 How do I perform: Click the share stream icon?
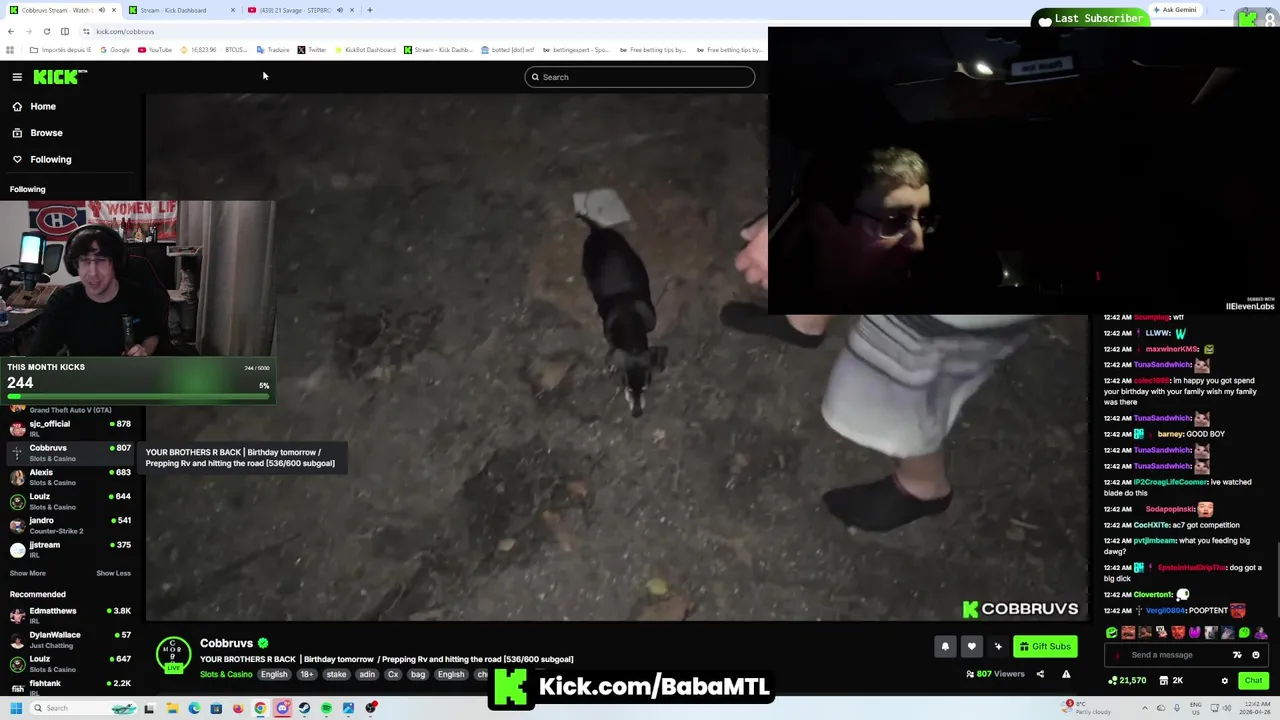pyautogui.click(x=1040, y=674)
